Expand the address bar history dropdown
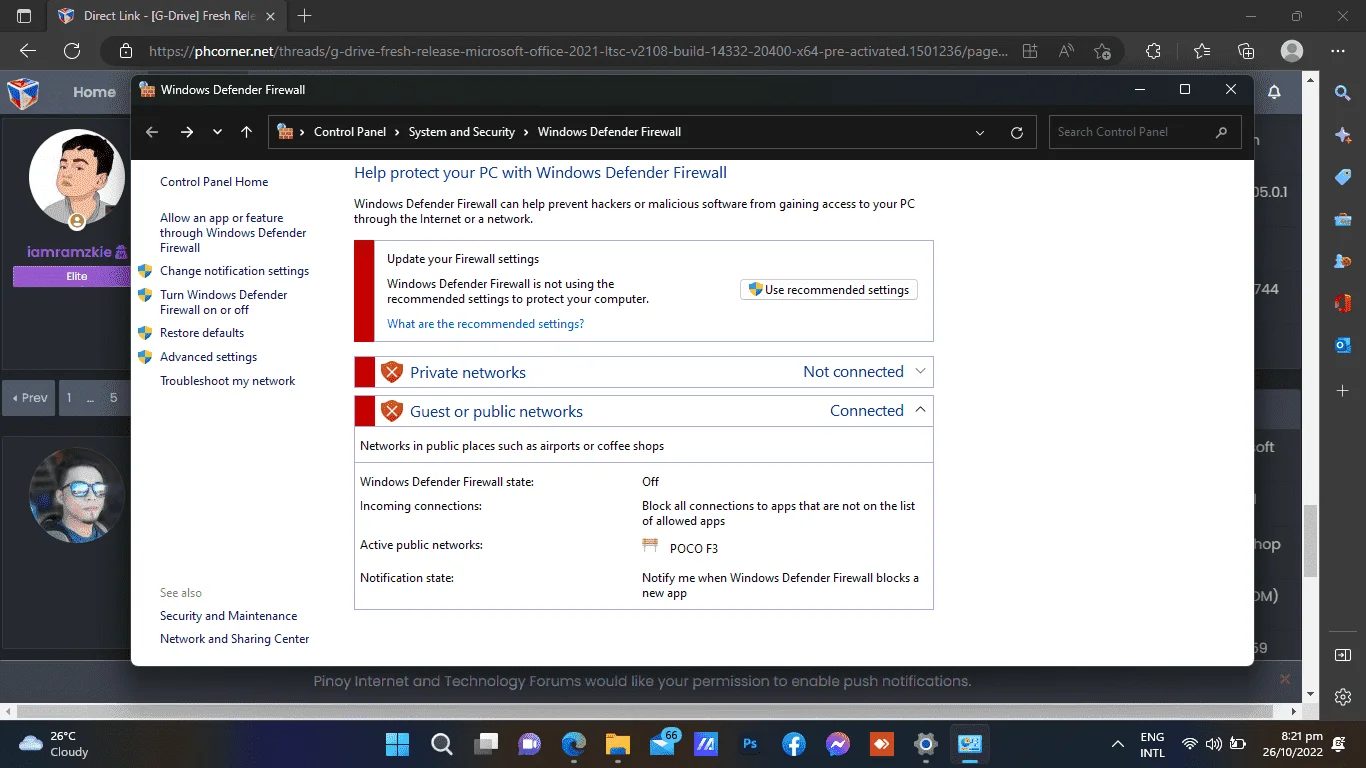Viewport: 1366px width, 768px height. [980, 132]
